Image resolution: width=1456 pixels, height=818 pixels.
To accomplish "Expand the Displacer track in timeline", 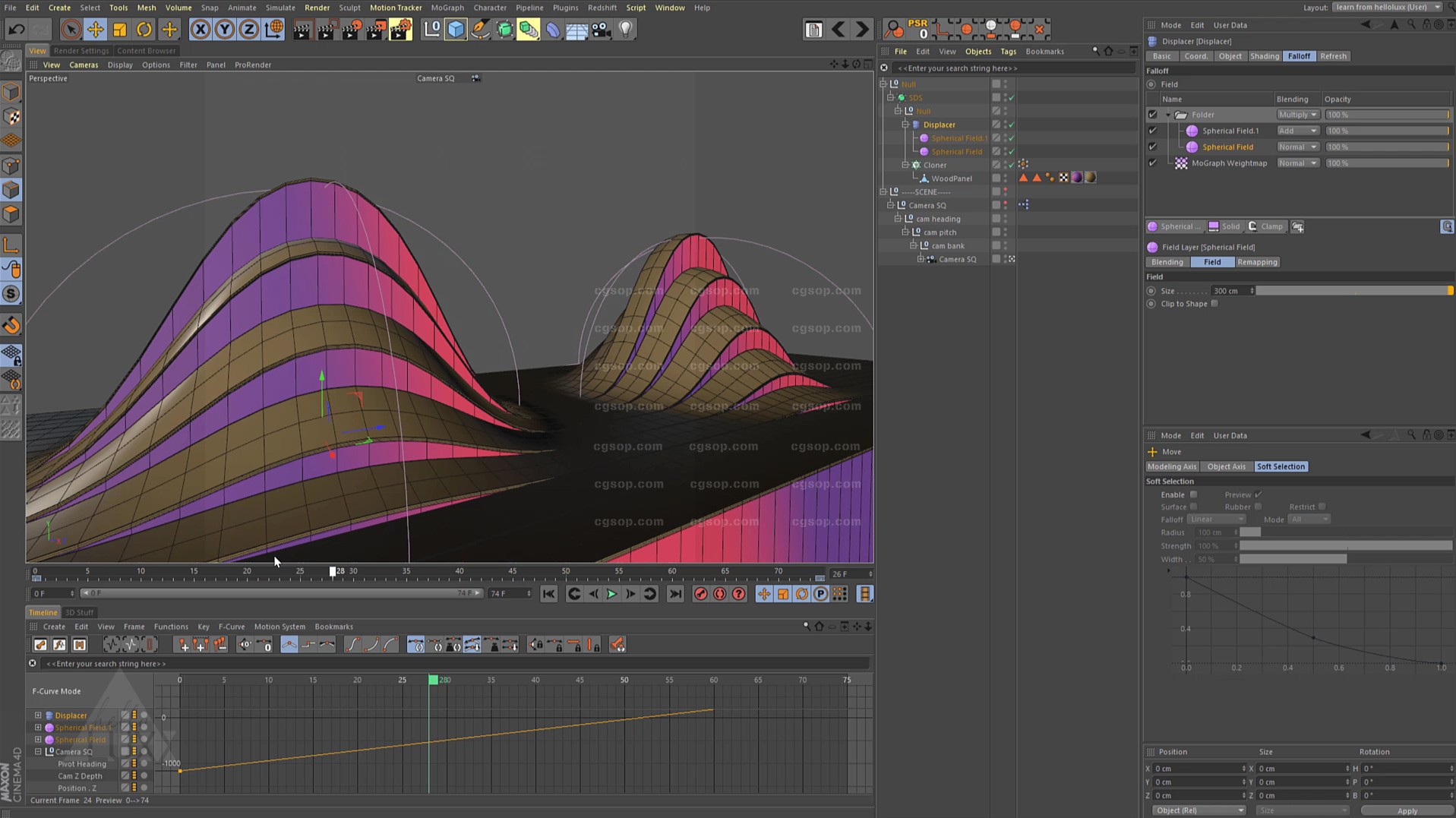I will [x=38, y=715].
